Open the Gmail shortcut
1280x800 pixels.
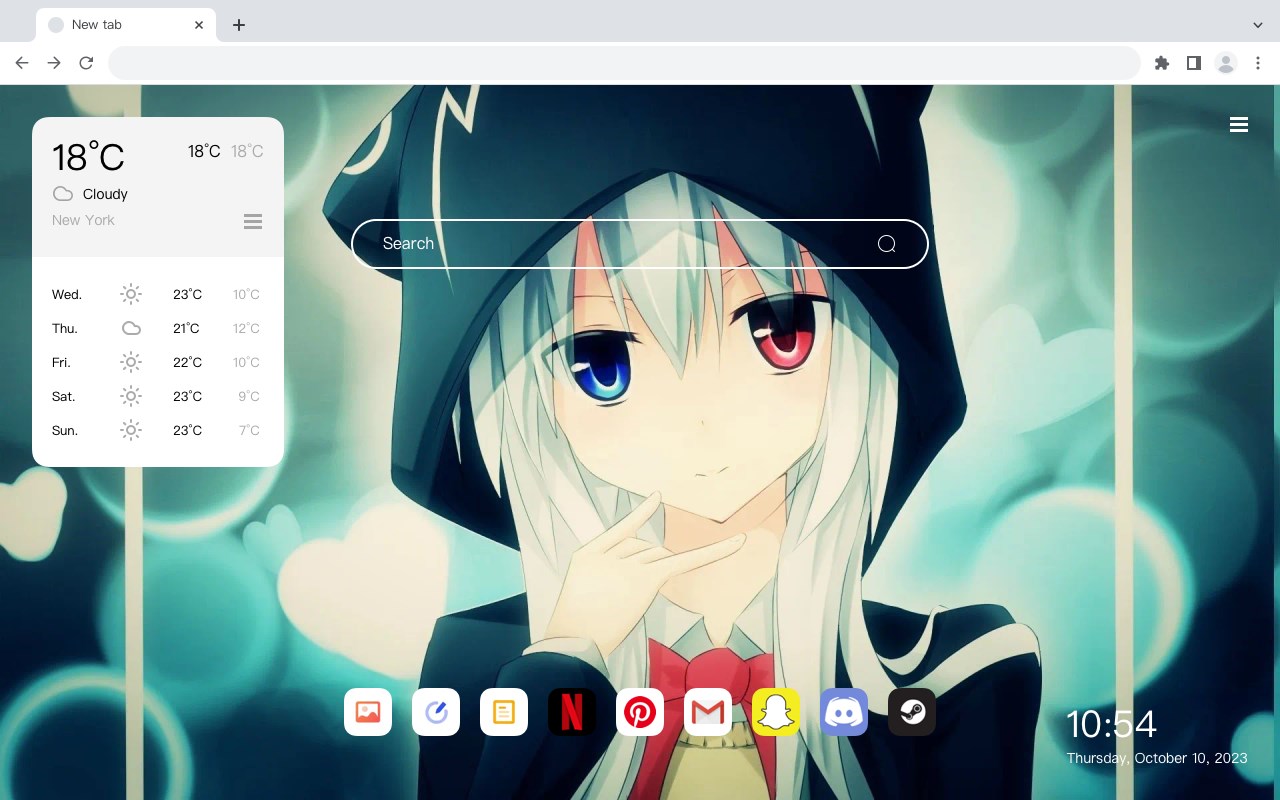(x=708, y=712)
